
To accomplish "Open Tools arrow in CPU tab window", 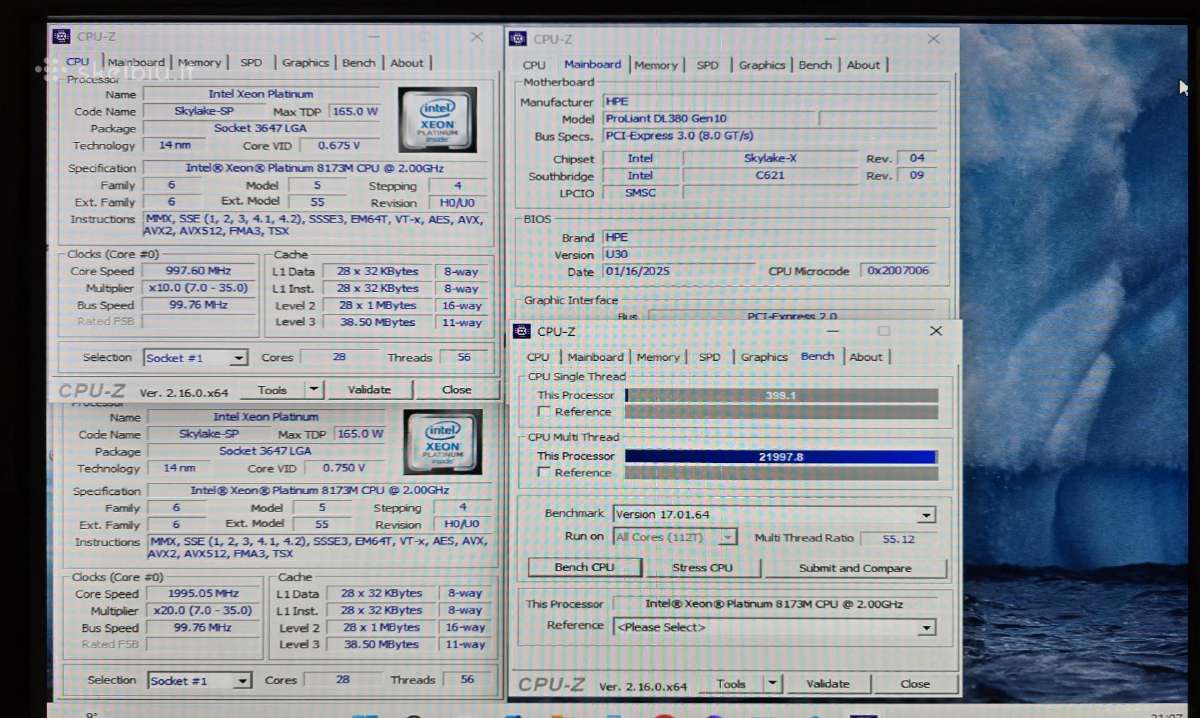I will point(314,390).
